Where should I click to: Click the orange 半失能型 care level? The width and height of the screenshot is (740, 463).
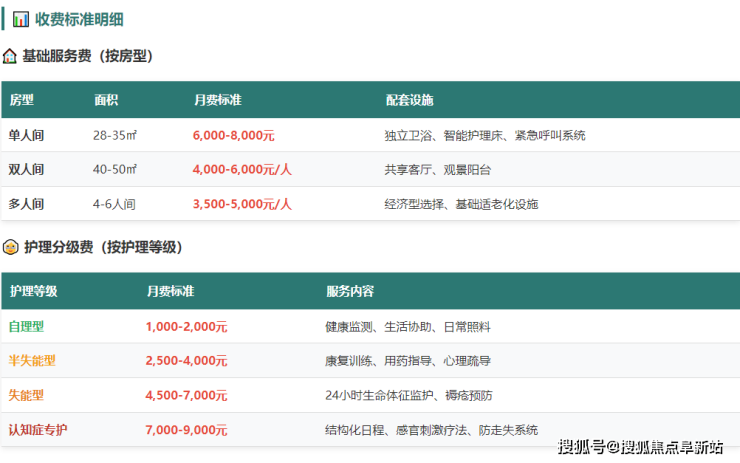pos(32,360)
